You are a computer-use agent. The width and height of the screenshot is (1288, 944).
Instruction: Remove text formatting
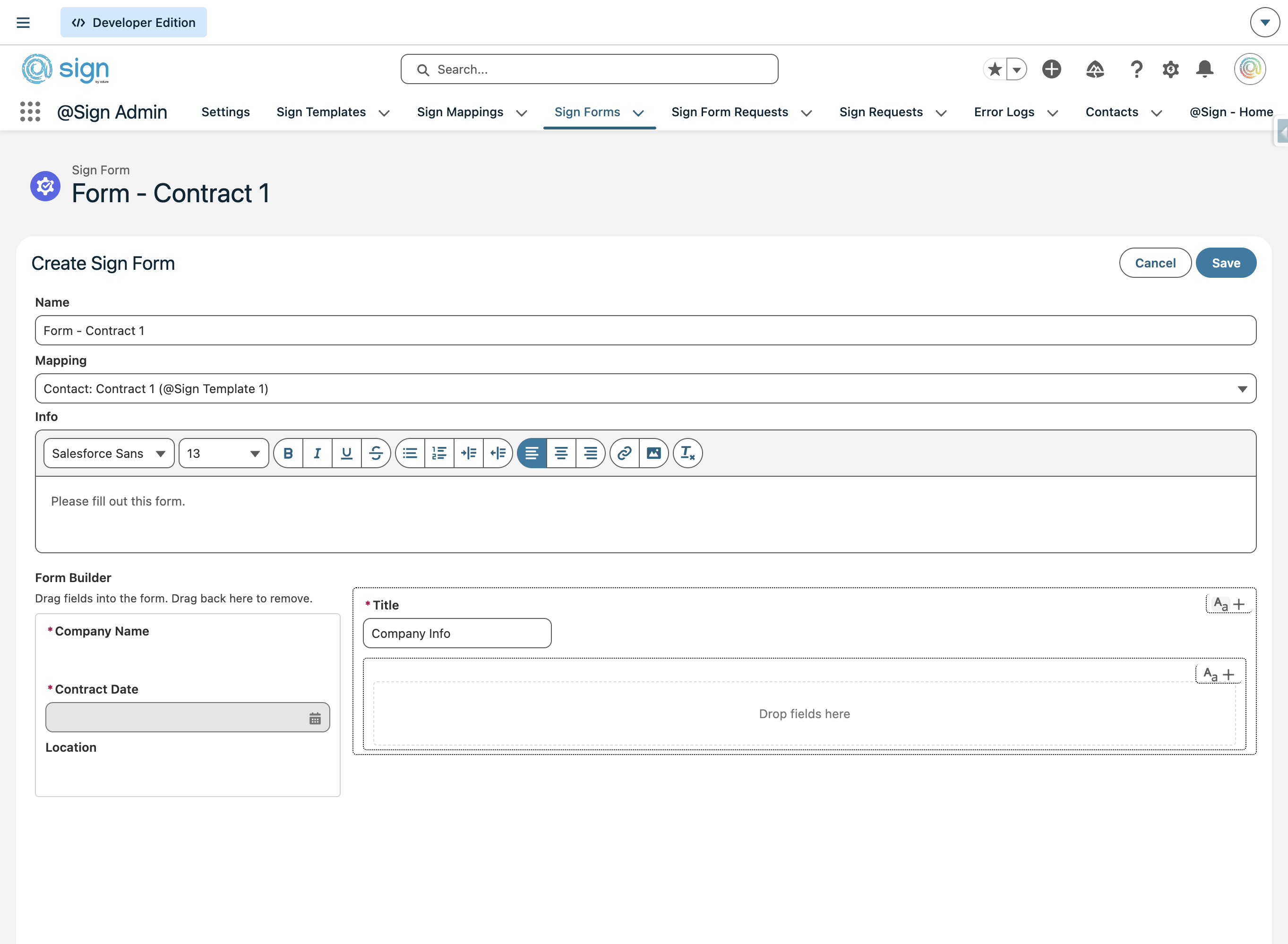tap(687, 453)
